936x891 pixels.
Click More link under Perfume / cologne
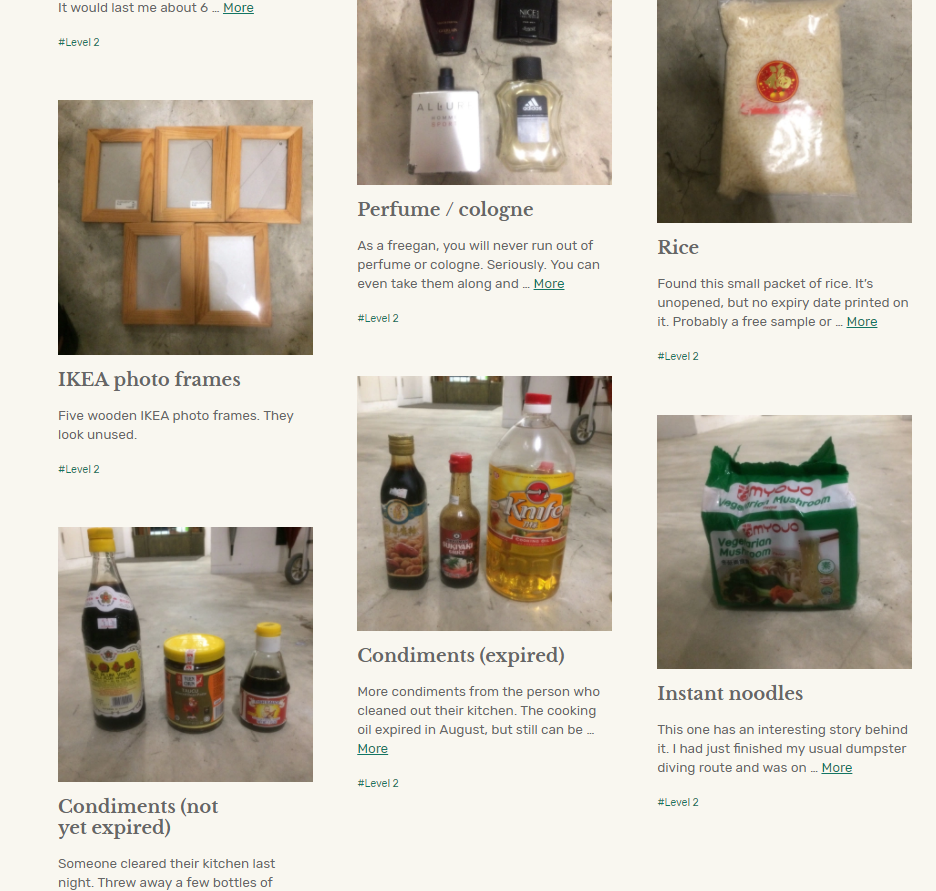549,283
